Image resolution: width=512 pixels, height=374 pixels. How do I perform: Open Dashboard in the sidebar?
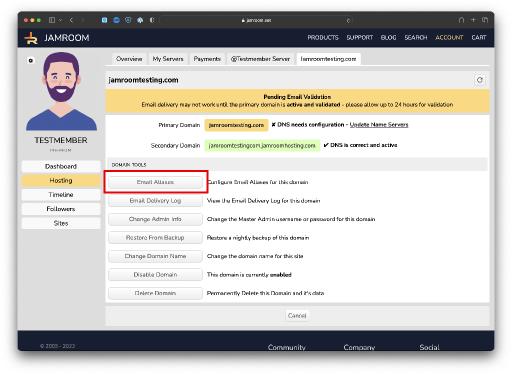point(61,166)
